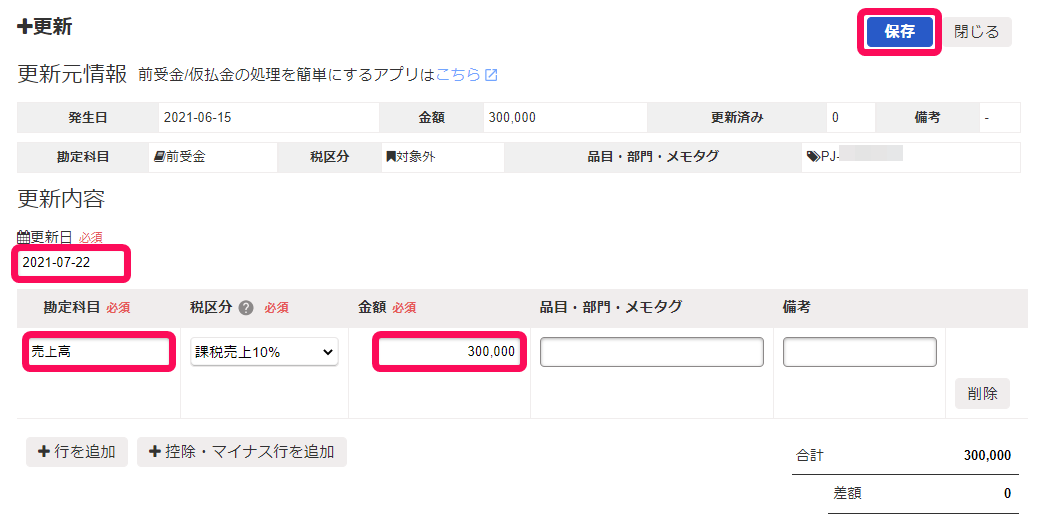Image resolution: width=1038 pixels, height=528 pixels.
Task: Click the 合計 amount 300,000
Action: point(987,455)
